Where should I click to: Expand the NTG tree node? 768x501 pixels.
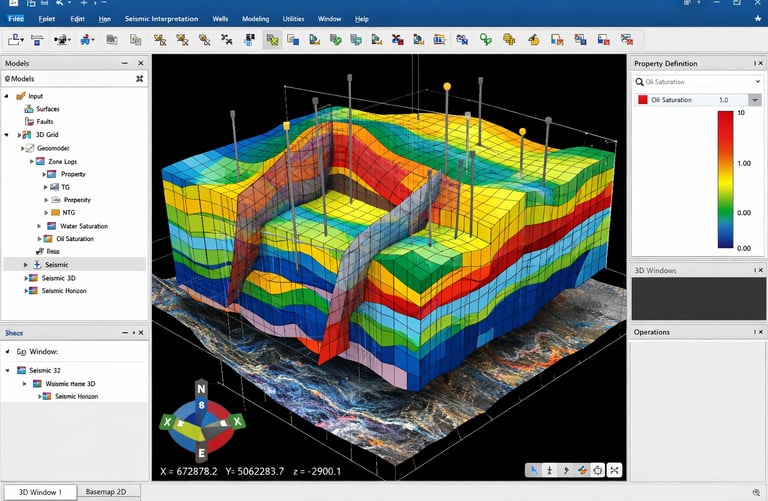point(46,213)
